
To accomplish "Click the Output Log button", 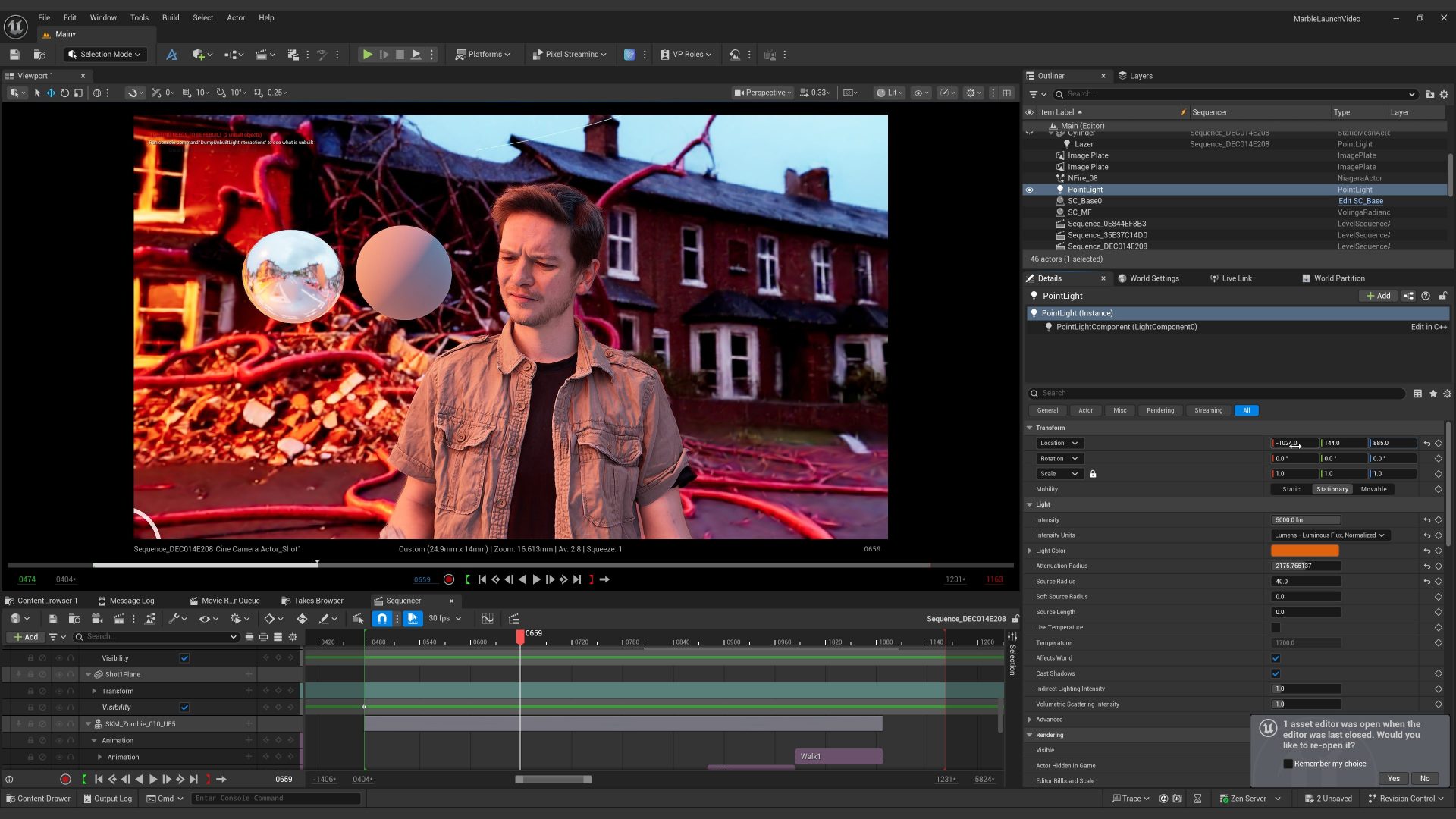I will [x=108, y=799].
